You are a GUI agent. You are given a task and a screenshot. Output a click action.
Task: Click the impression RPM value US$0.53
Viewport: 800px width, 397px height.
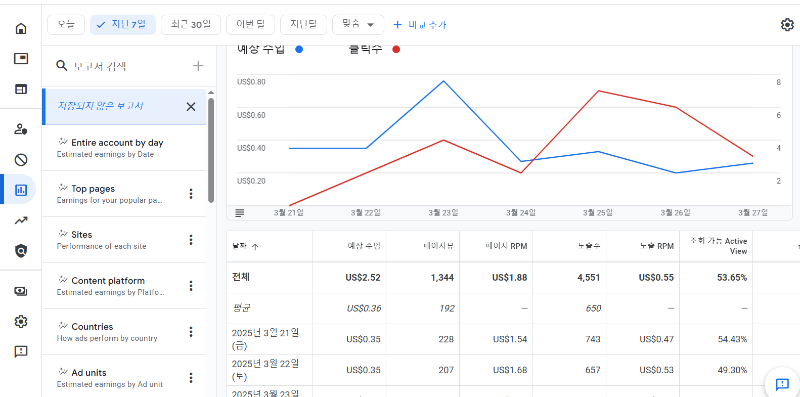pos(657,369)
